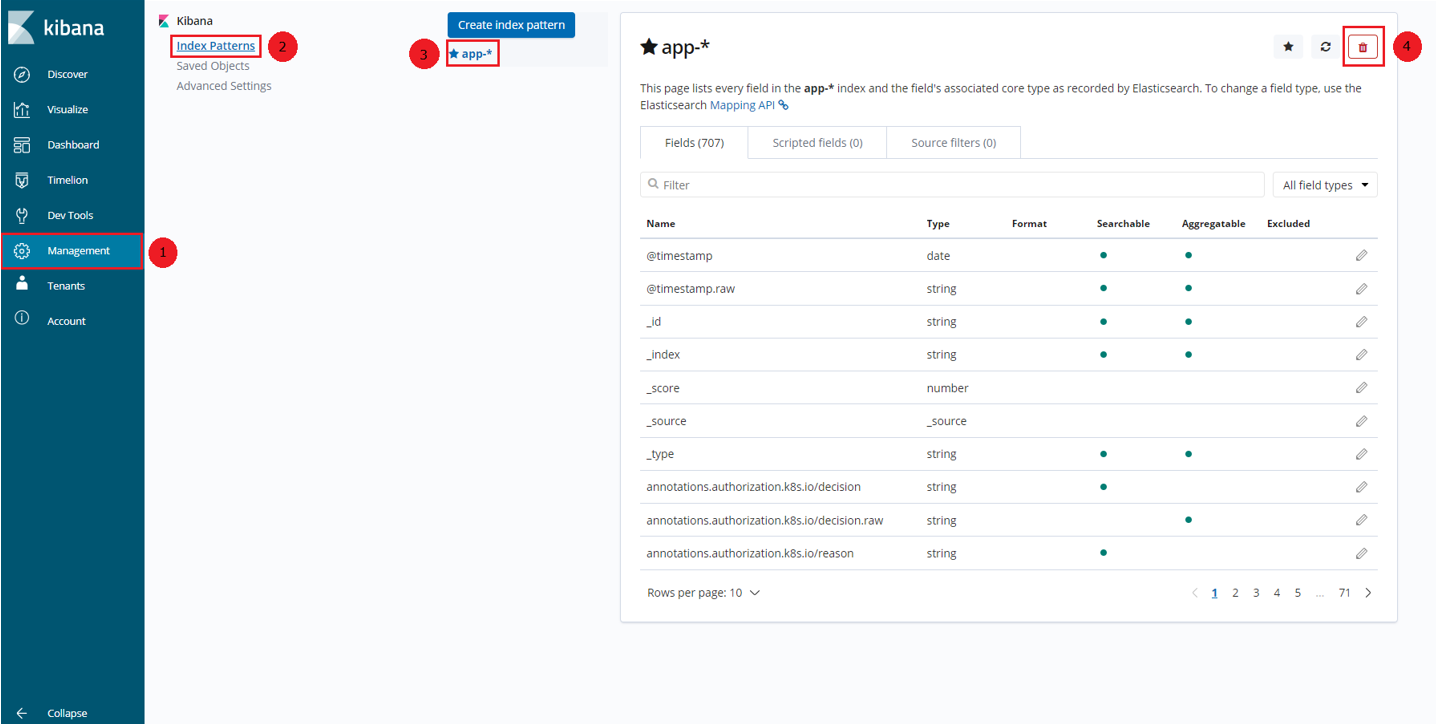
Task: Edit the _score field
Action: (1361, 388)
